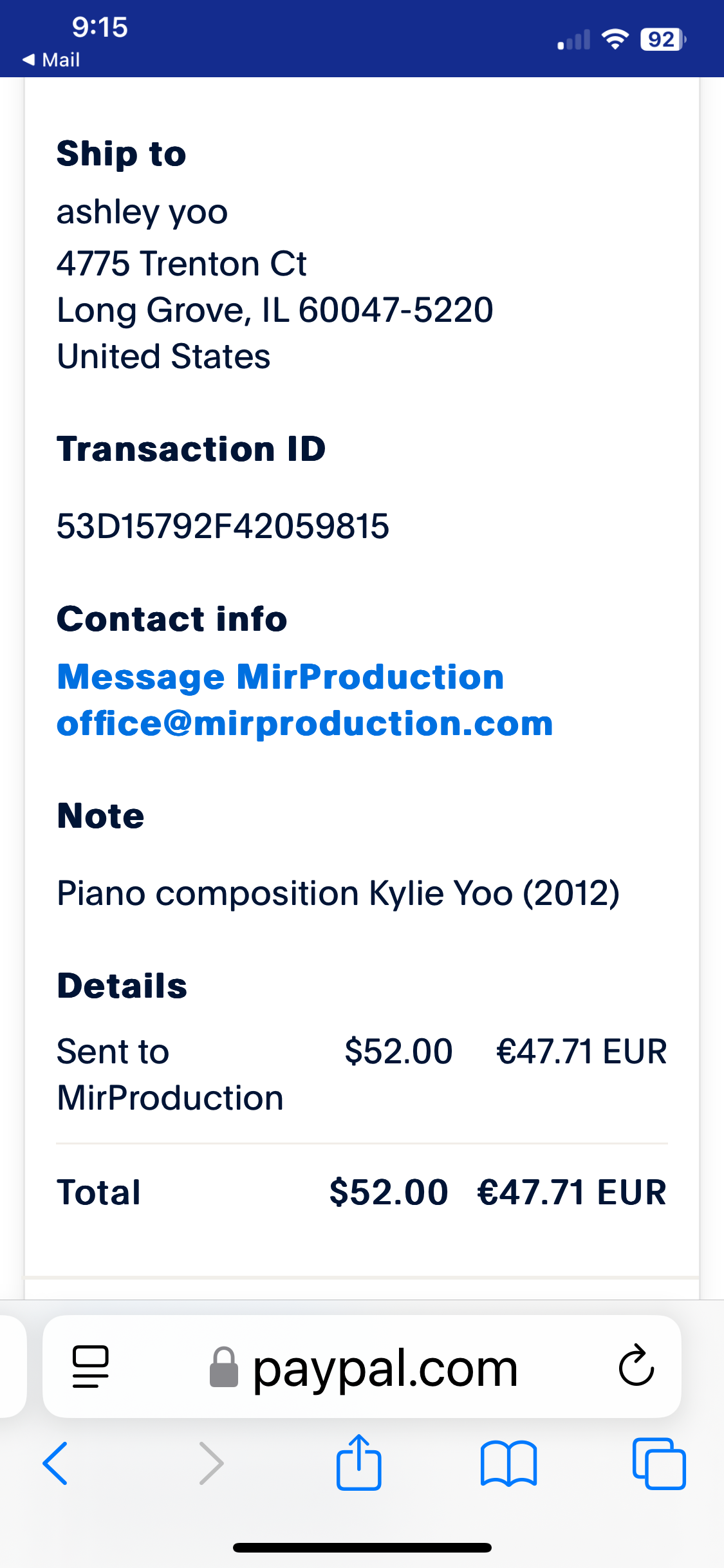This screenshot has width=724, height=1568.
Task: Tap the shipping address 4775 Trenton Ct
Action: click(181, 263)
